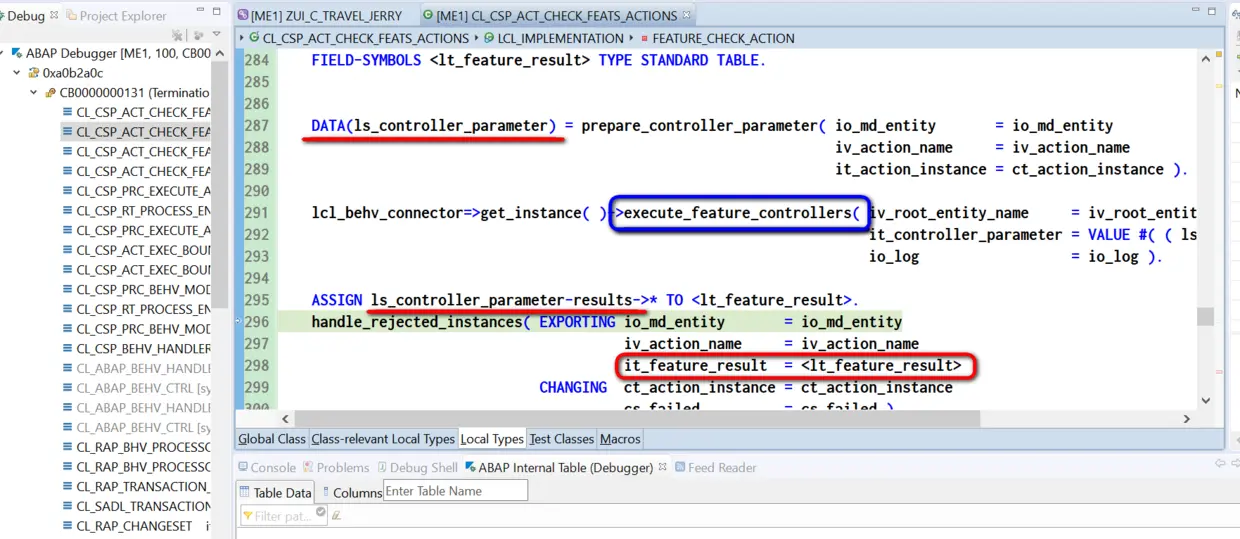1240x539 pixels.
Task: Click the Remove All Terminated Launches icon
Action: [177, 35]
